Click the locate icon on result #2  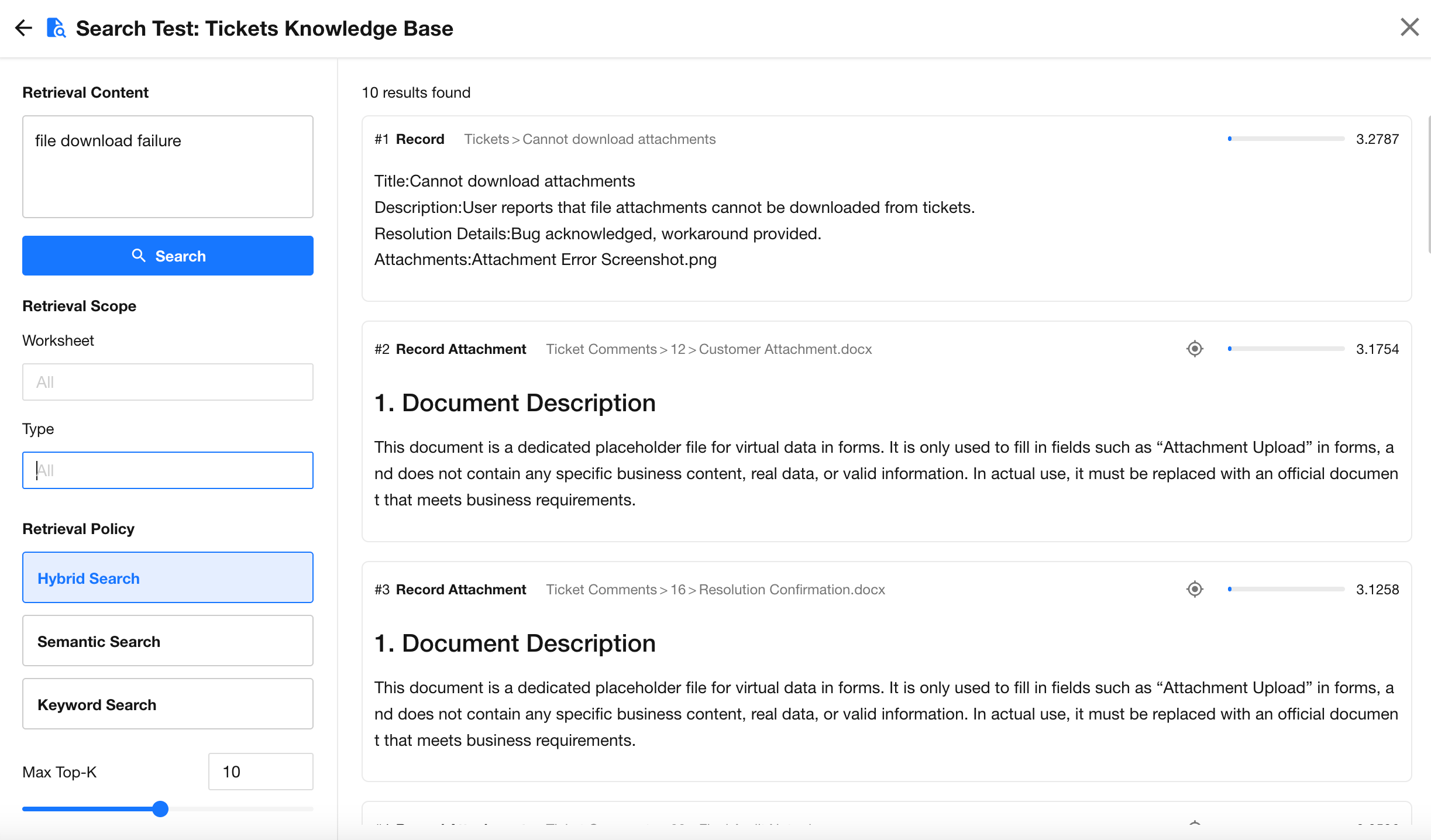tap(1195, 349)
